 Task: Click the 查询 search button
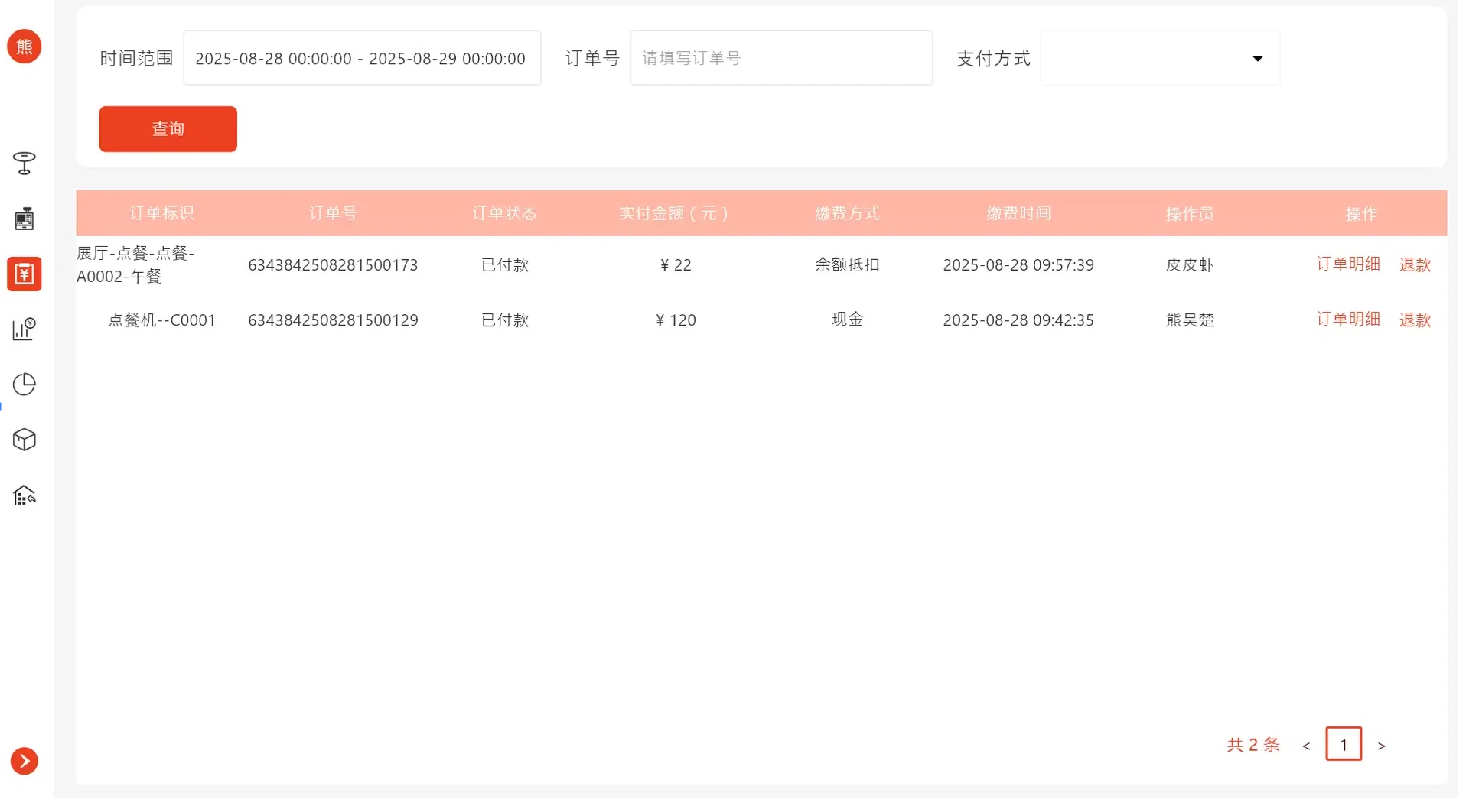point(168,129)
